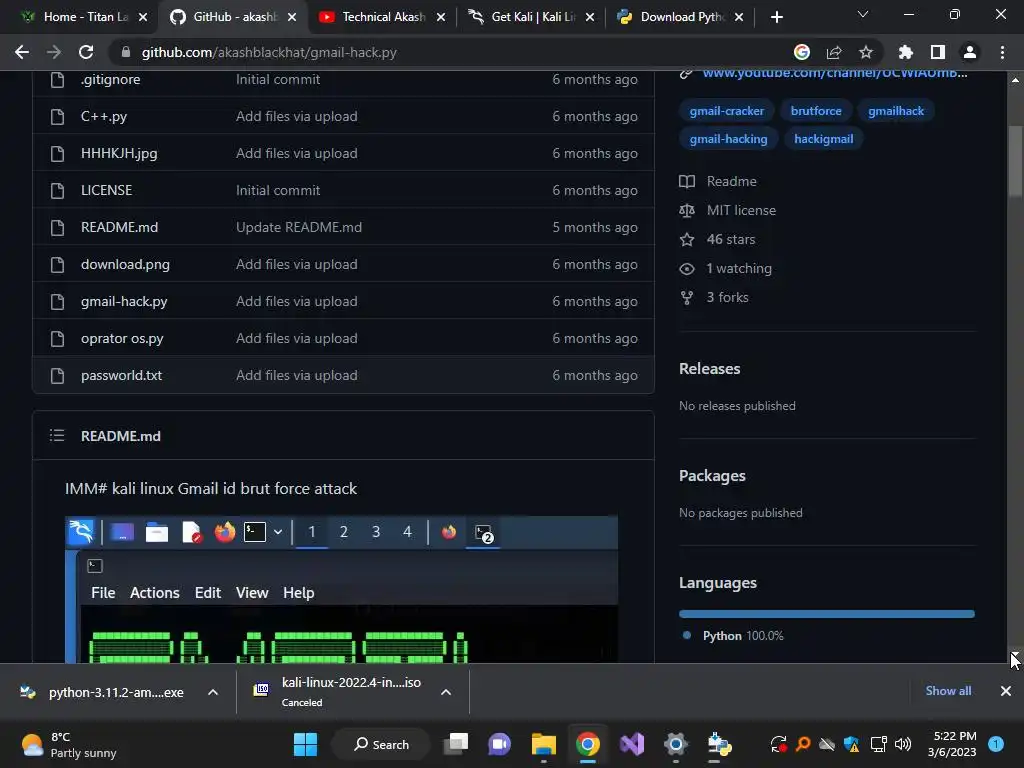The image size is (1024, 768).
Task: Click the Chrome icon in the taskbar
Action: [588, 744]
